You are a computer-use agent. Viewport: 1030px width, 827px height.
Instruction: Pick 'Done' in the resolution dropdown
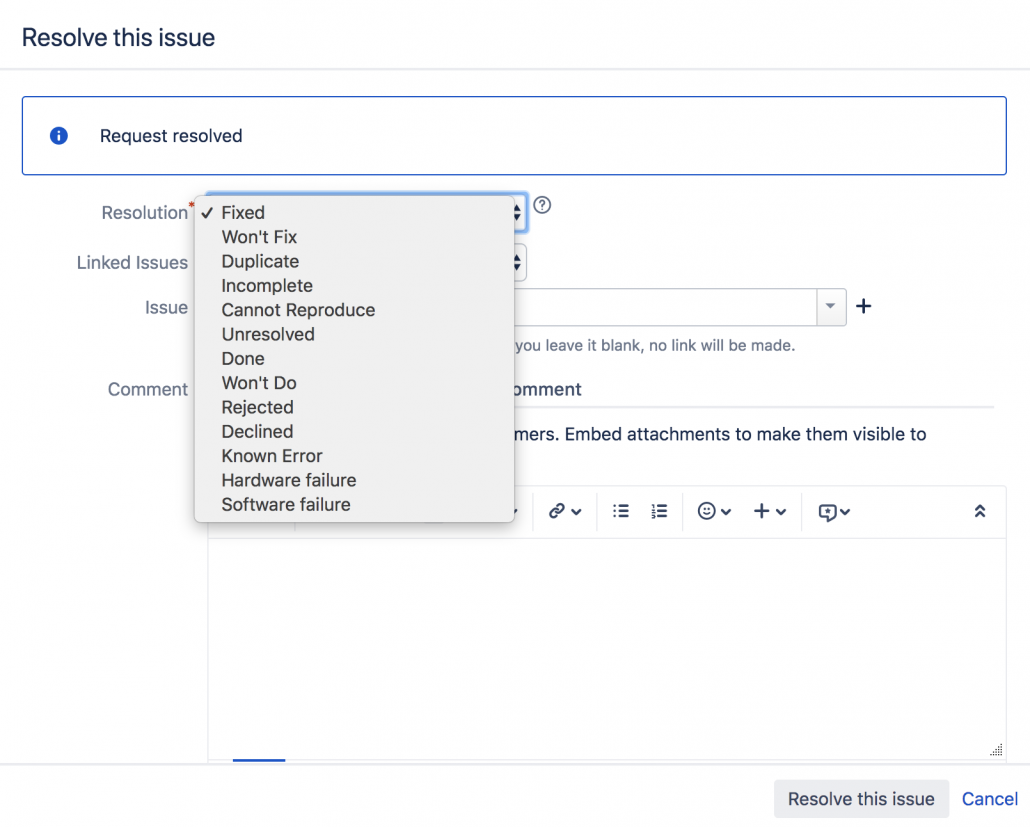[x=243, y=358]
